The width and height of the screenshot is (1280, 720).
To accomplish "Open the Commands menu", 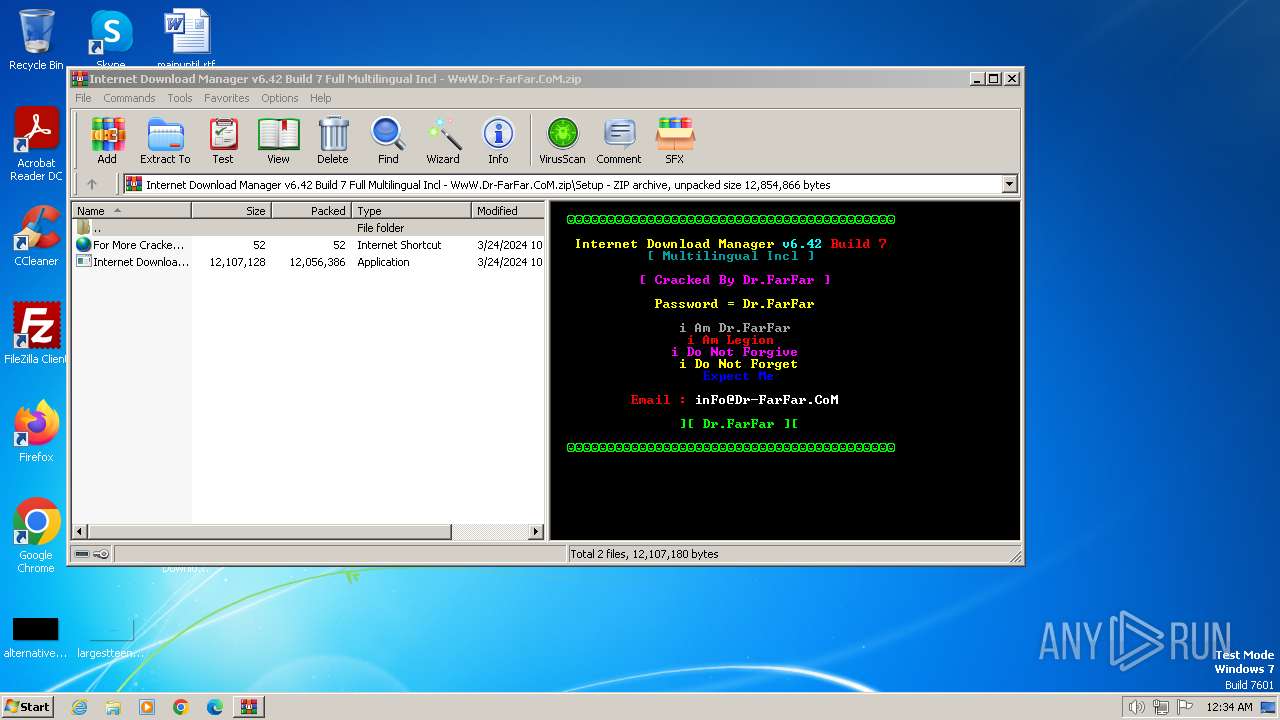I will [129, 98].
